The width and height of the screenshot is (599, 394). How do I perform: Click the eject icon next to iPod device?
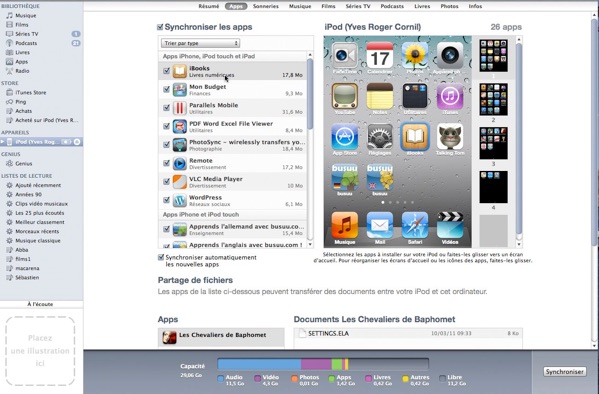(x=77, y=142)
